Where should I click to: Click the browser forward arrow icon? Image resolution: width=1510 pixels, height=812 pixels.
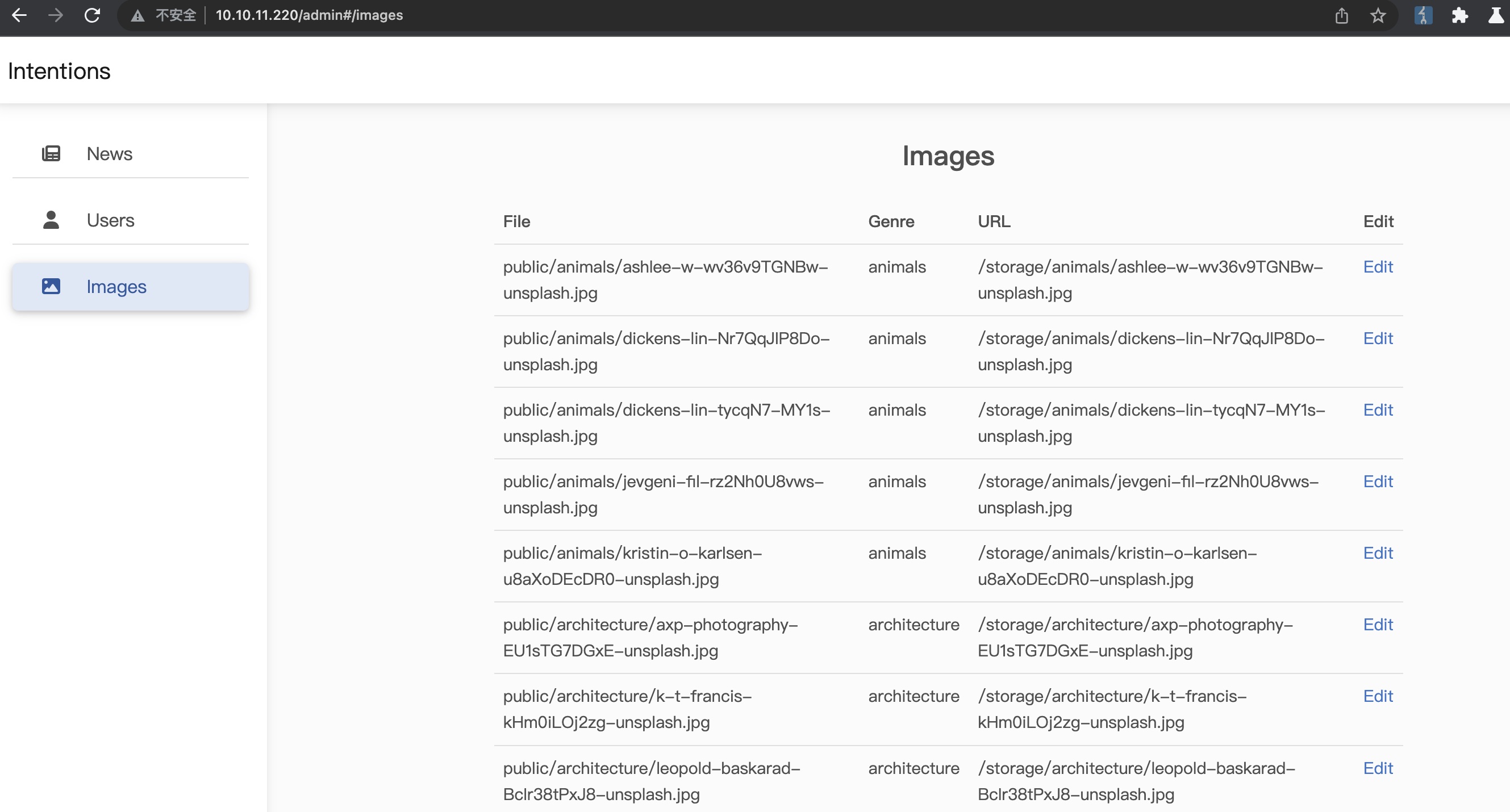point(56,15)
